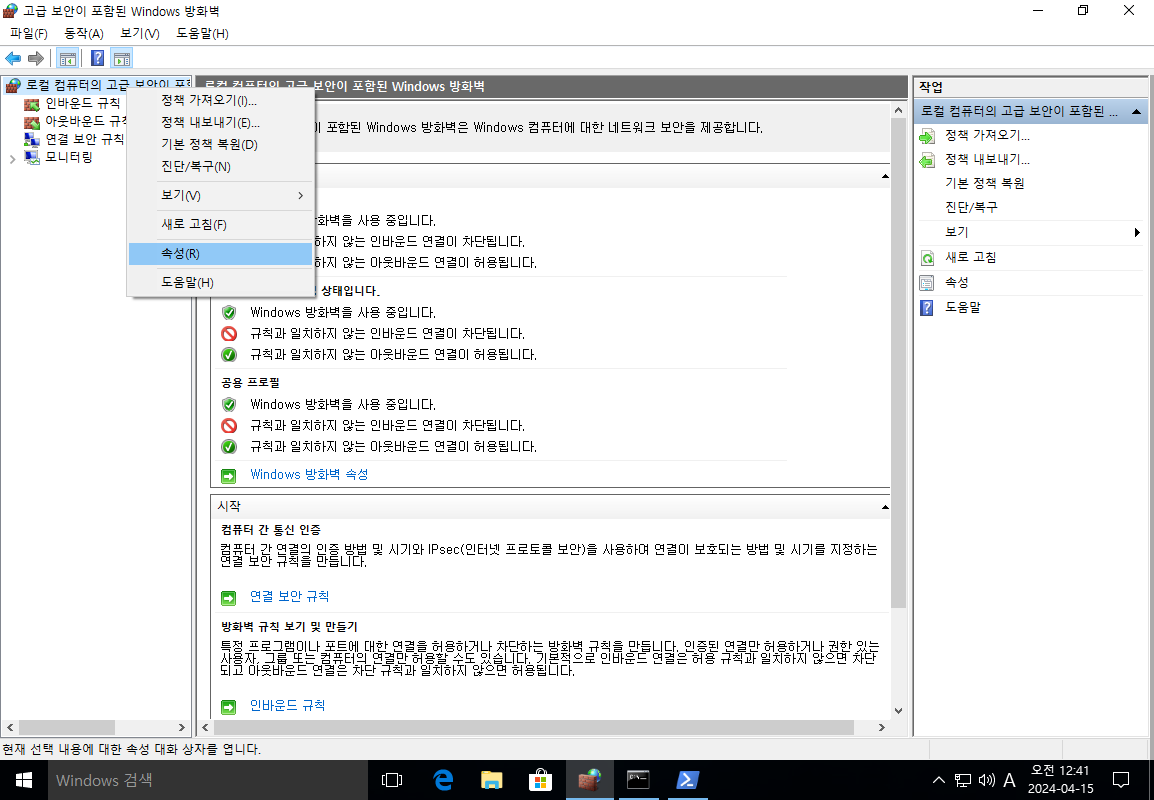Image resolution: width=1154 pixels, height=800 pixels.
Task: Choose 기본 정책 복원(D) in context menu
Action: pyautogui.click(x=221, y=144)
